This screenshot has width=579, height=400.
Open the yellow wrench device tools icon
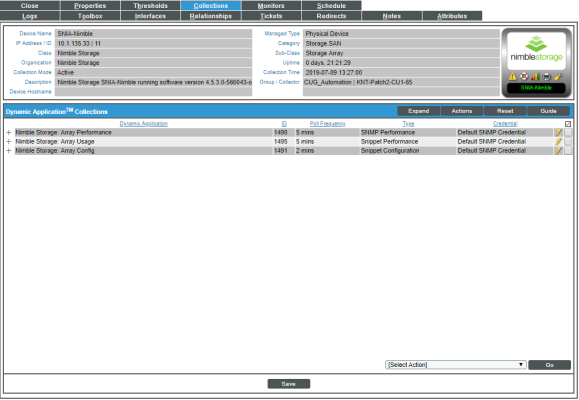coord(558,77)
